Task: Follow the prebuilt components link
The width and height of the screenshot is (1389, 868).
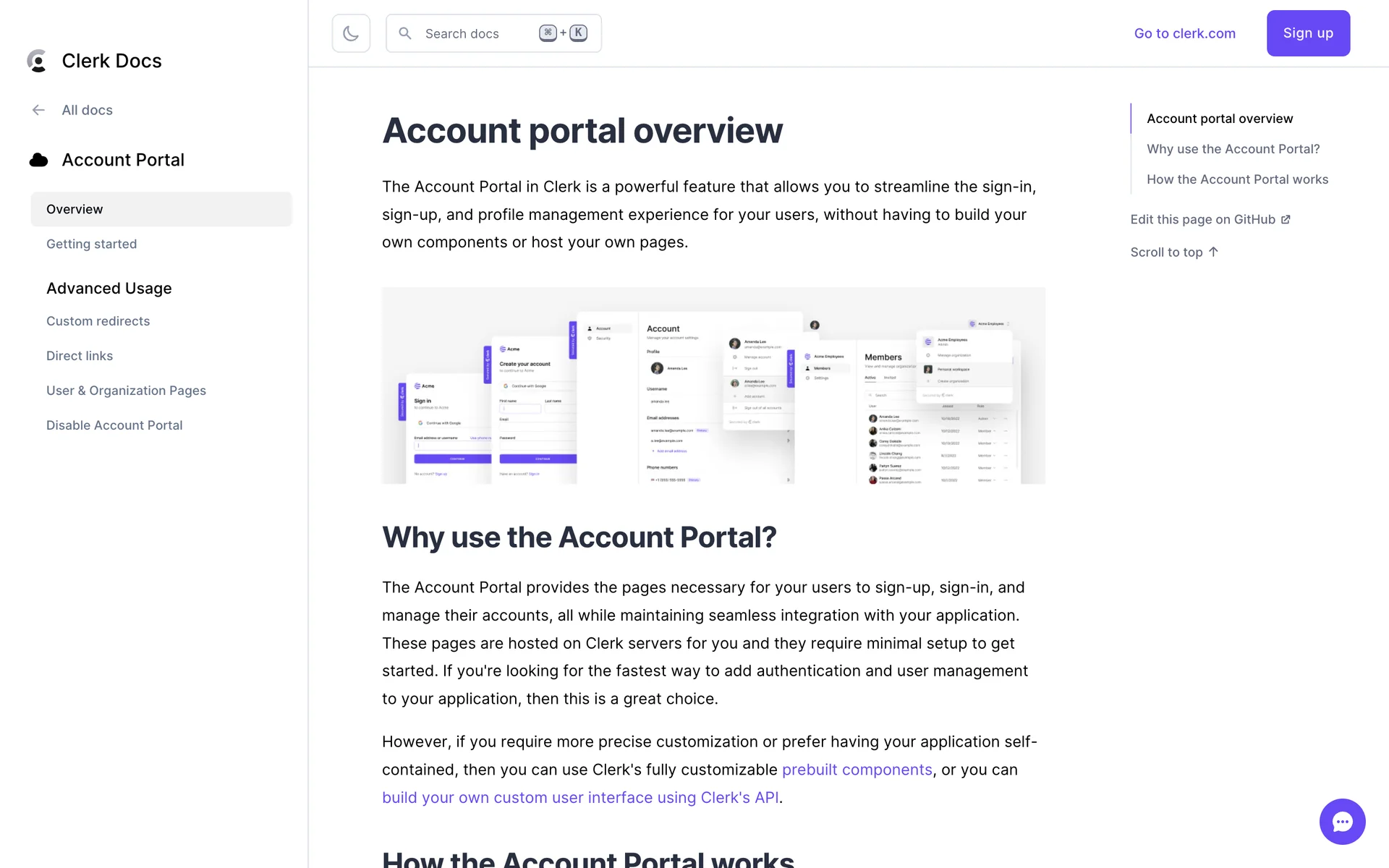Action: tap(857, 770)
